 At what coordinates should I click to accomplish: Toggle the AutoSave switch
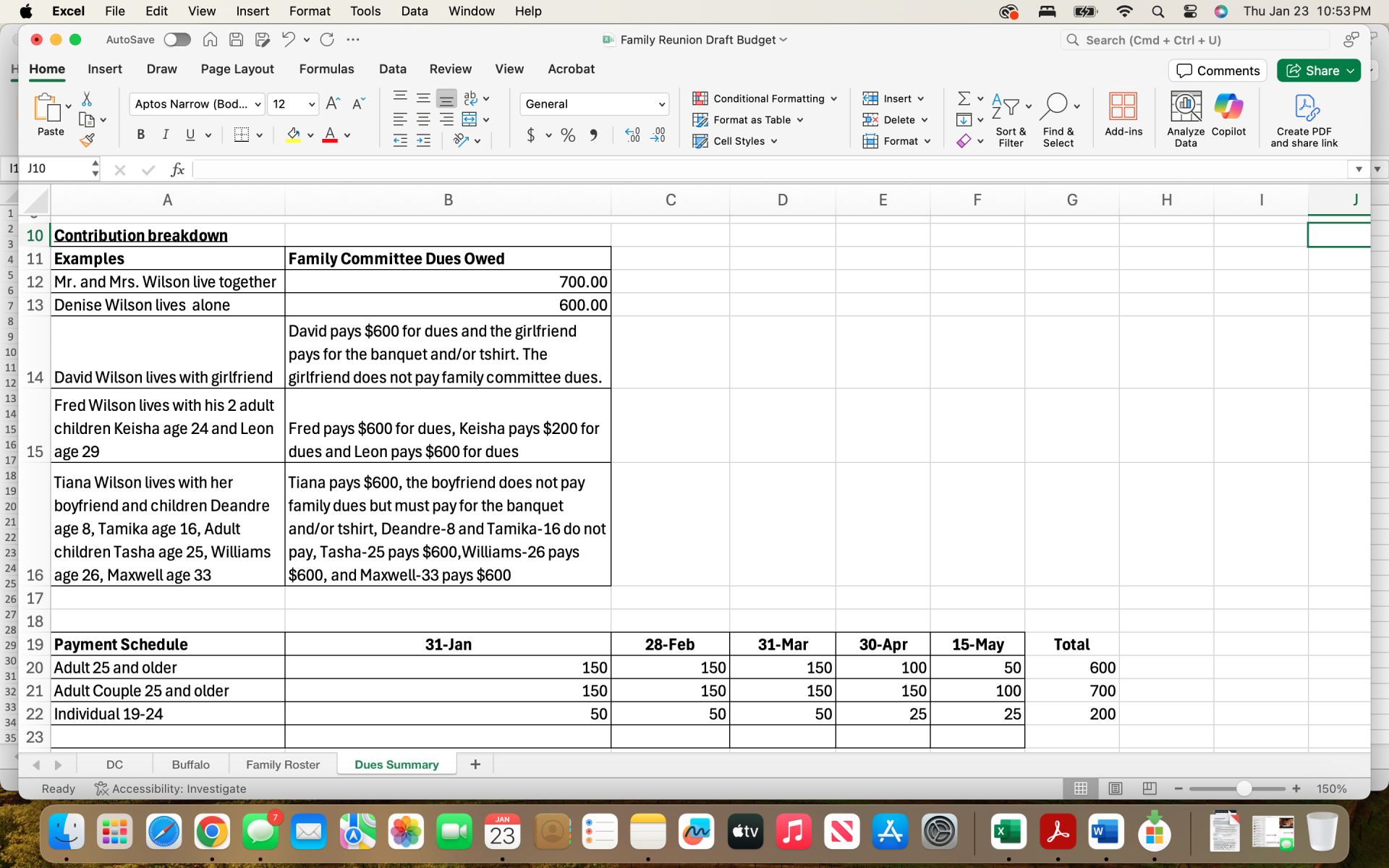(x=177, y=40)
